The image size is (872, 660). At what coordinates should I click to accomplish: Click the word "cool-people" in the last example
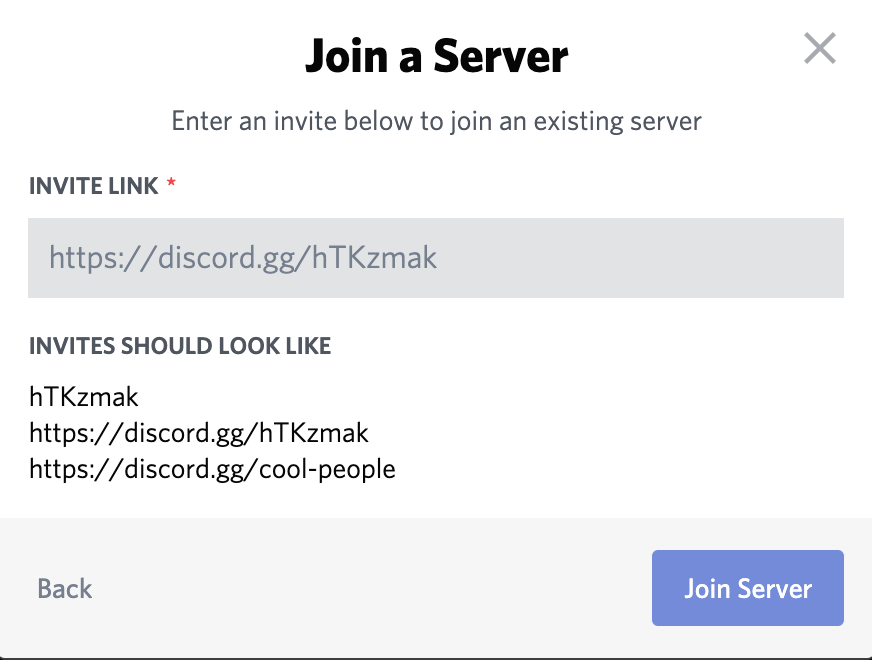(327, 468)
